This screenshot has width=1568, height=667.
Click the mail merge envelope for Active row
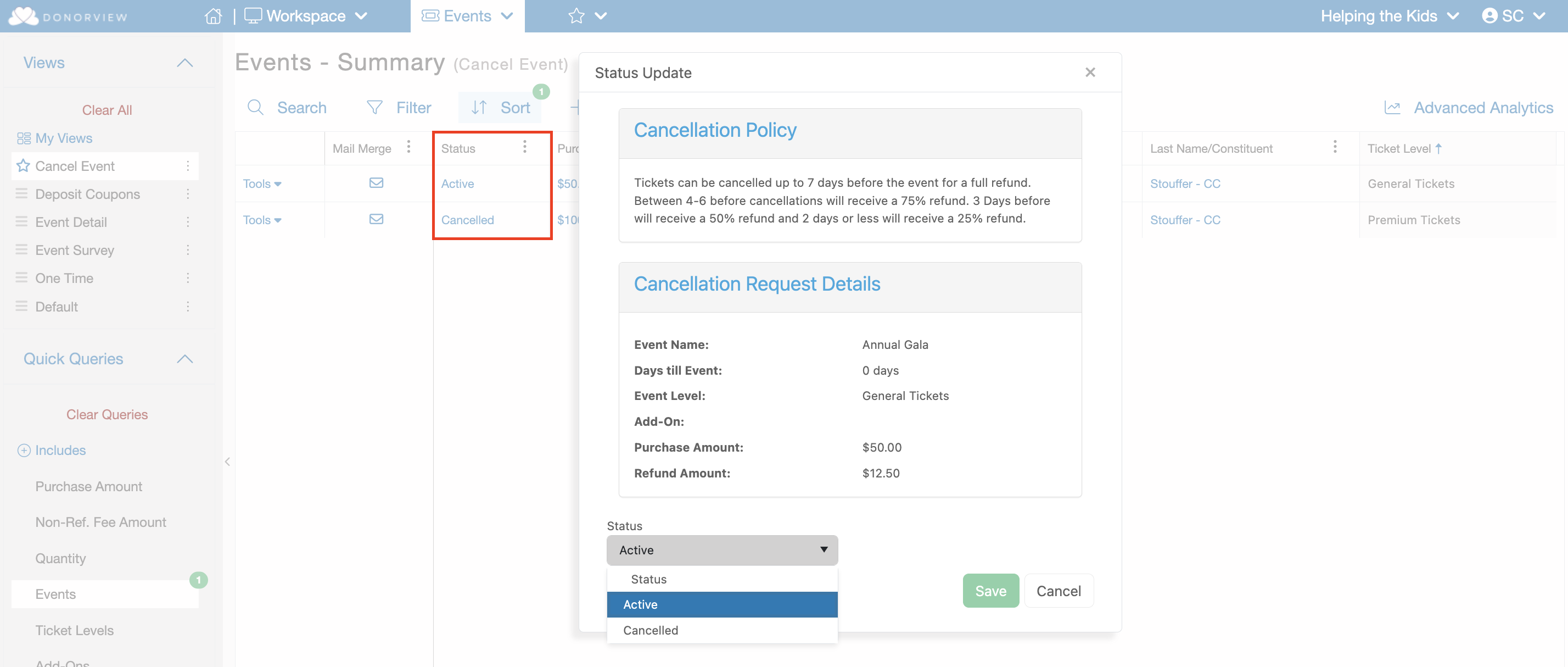(x=376, y=183)
